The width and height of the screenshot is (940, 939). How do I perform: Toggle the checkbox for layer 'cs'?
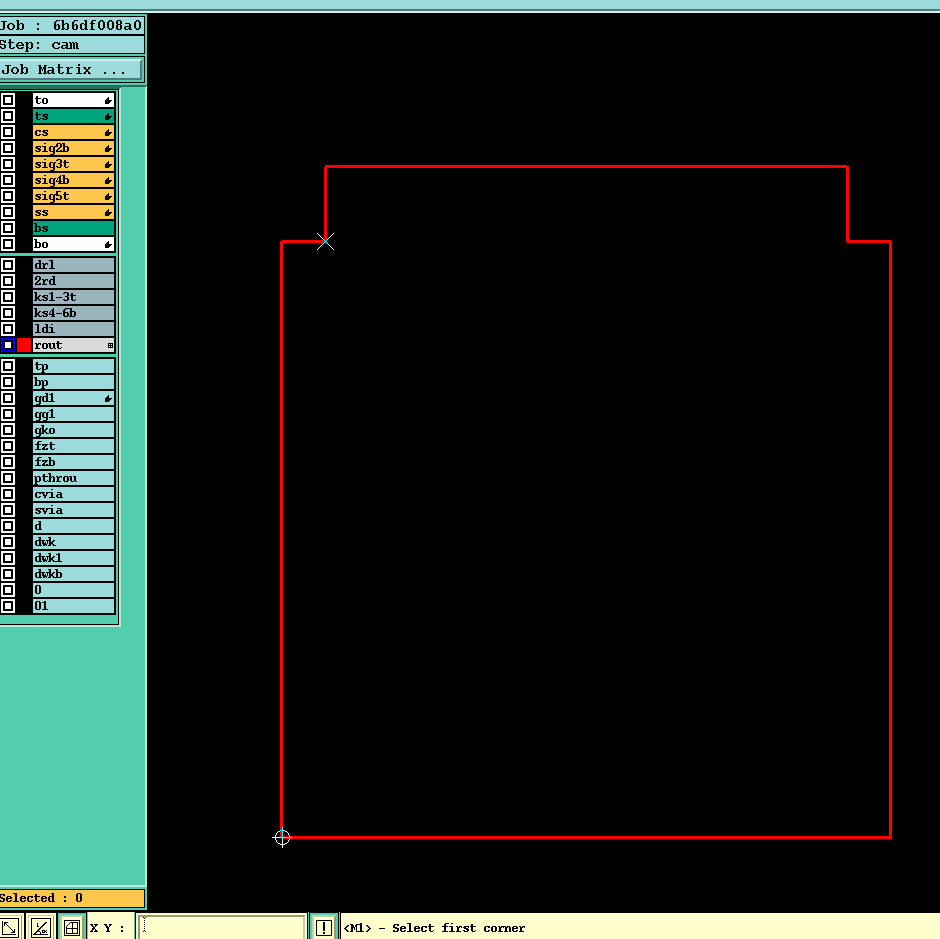(x=8, y=132)
